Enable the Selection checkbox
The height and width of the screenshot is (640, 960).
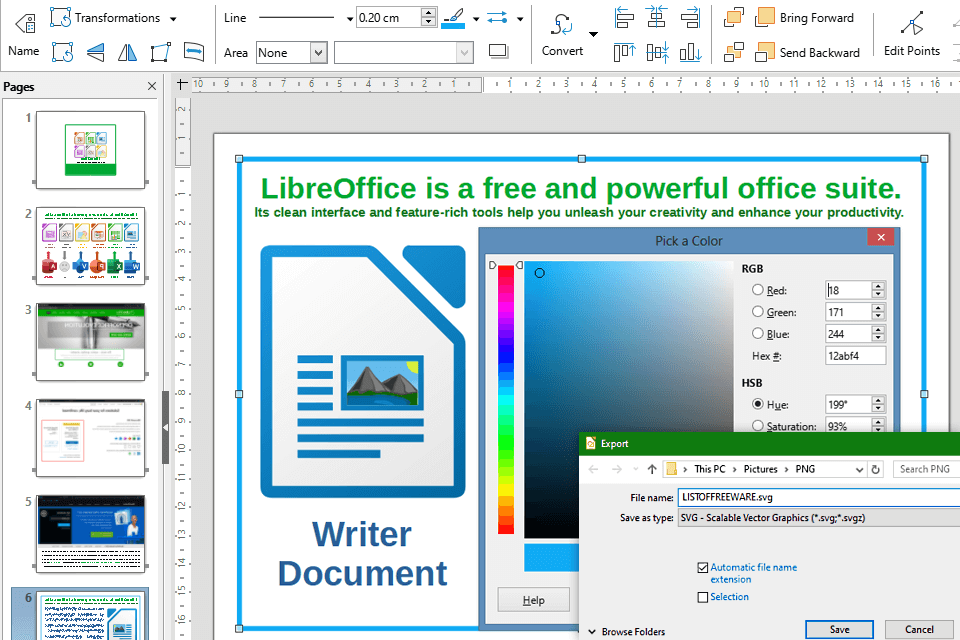click(703, 597)
